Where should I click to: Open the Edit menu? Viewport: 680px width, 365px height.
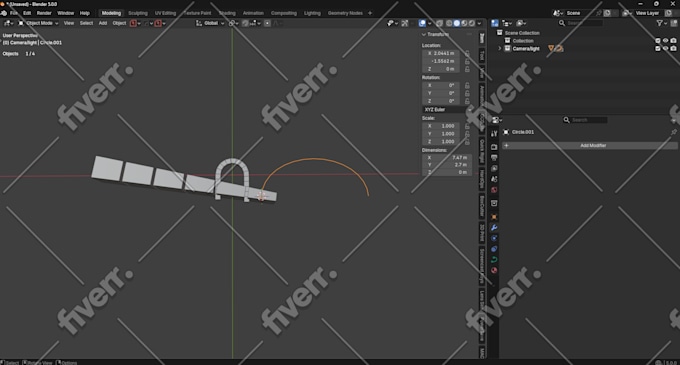(x=27, y=13)
